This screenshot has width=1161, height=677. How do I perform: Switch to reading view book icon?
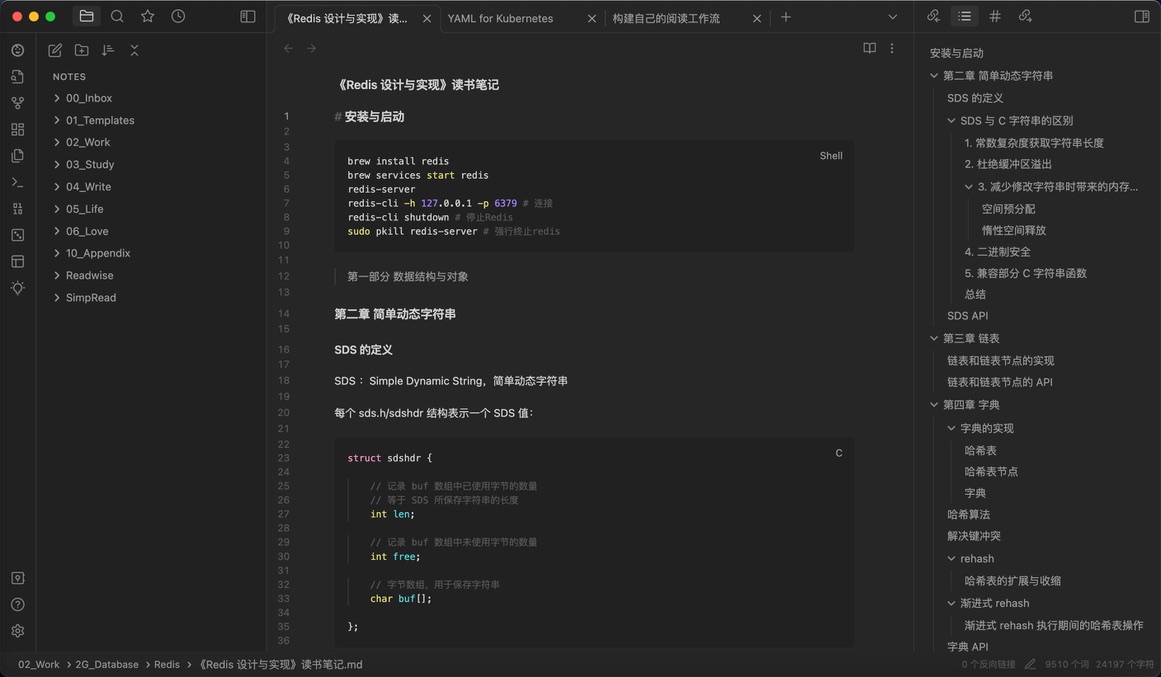point(869,48)
